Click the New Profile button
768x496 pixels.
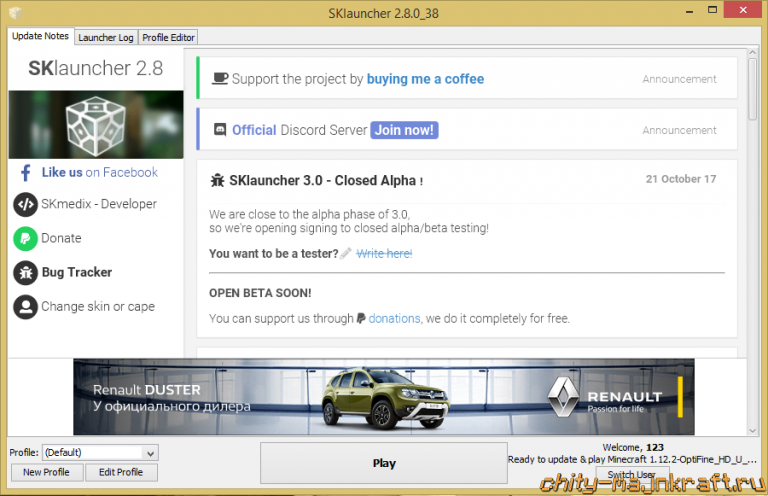pyautogui.click(x=46, y=472)
